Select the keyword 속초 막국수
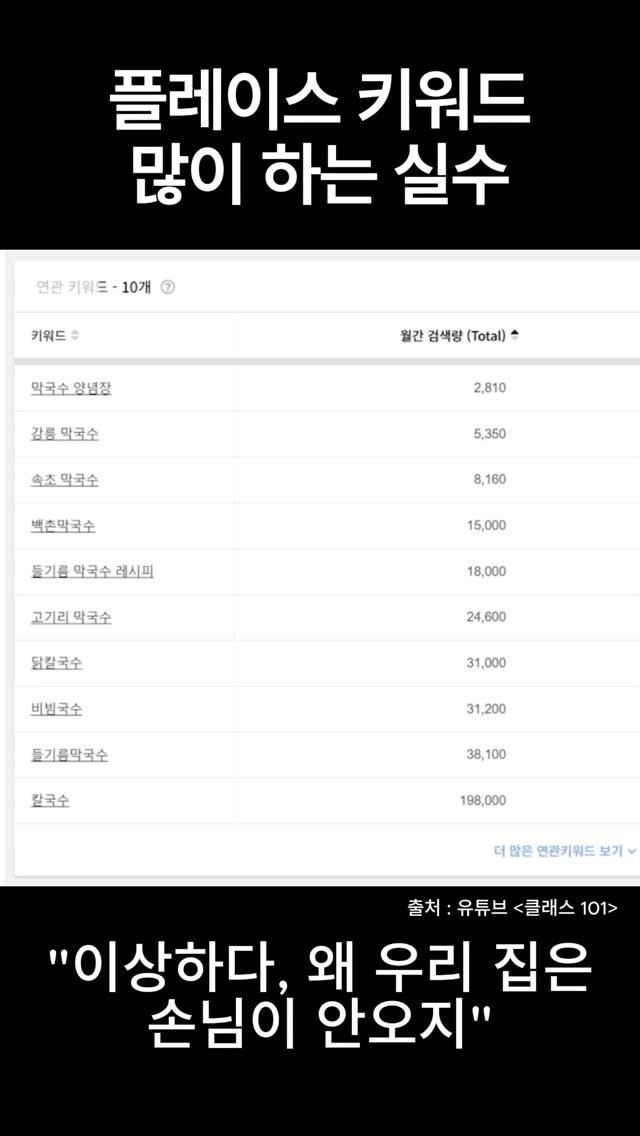Viewport: 640px width, 1136px height. (x=63, y=480)
